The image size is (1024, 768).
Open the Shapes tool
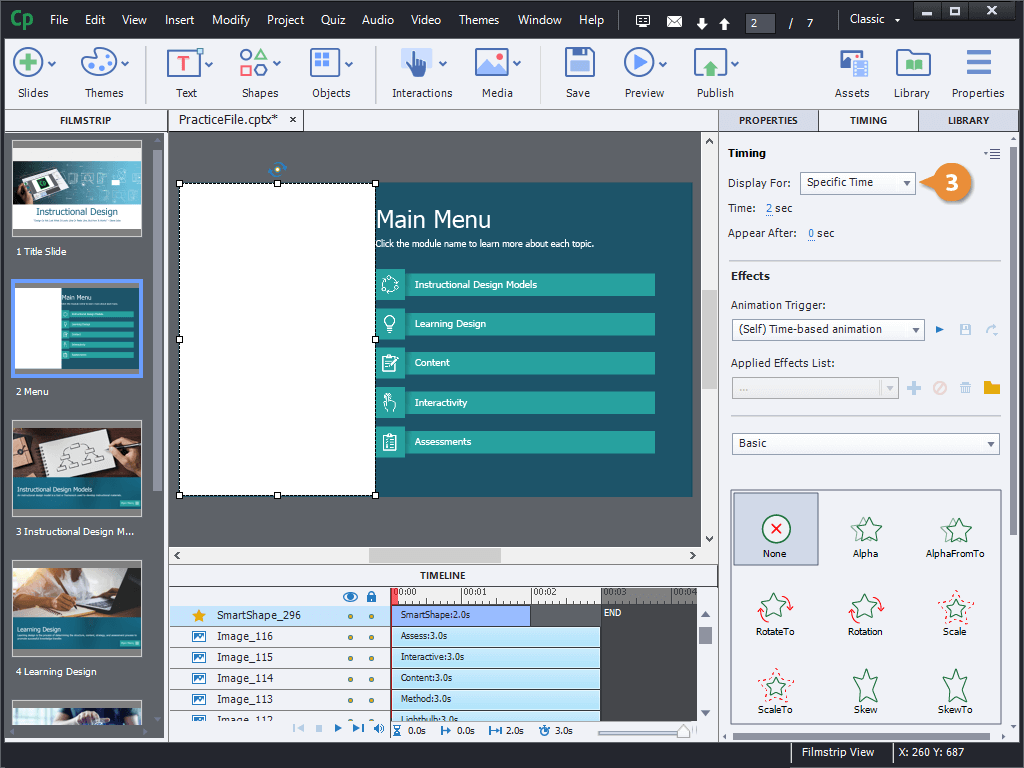tap(259, 72)
